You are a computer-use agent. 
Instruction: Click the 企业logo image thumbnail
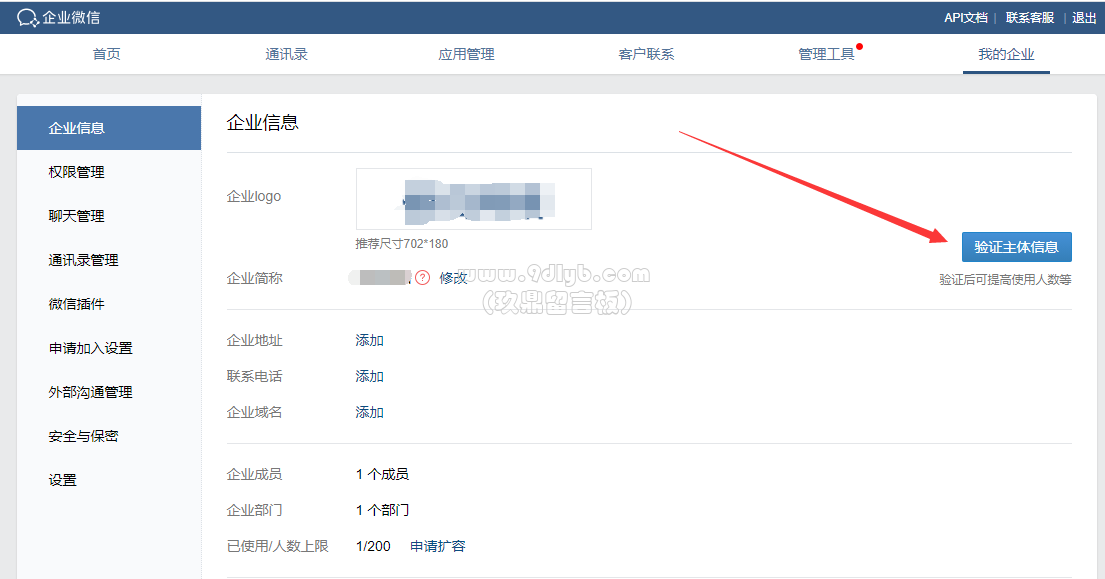tap(474, 199)
